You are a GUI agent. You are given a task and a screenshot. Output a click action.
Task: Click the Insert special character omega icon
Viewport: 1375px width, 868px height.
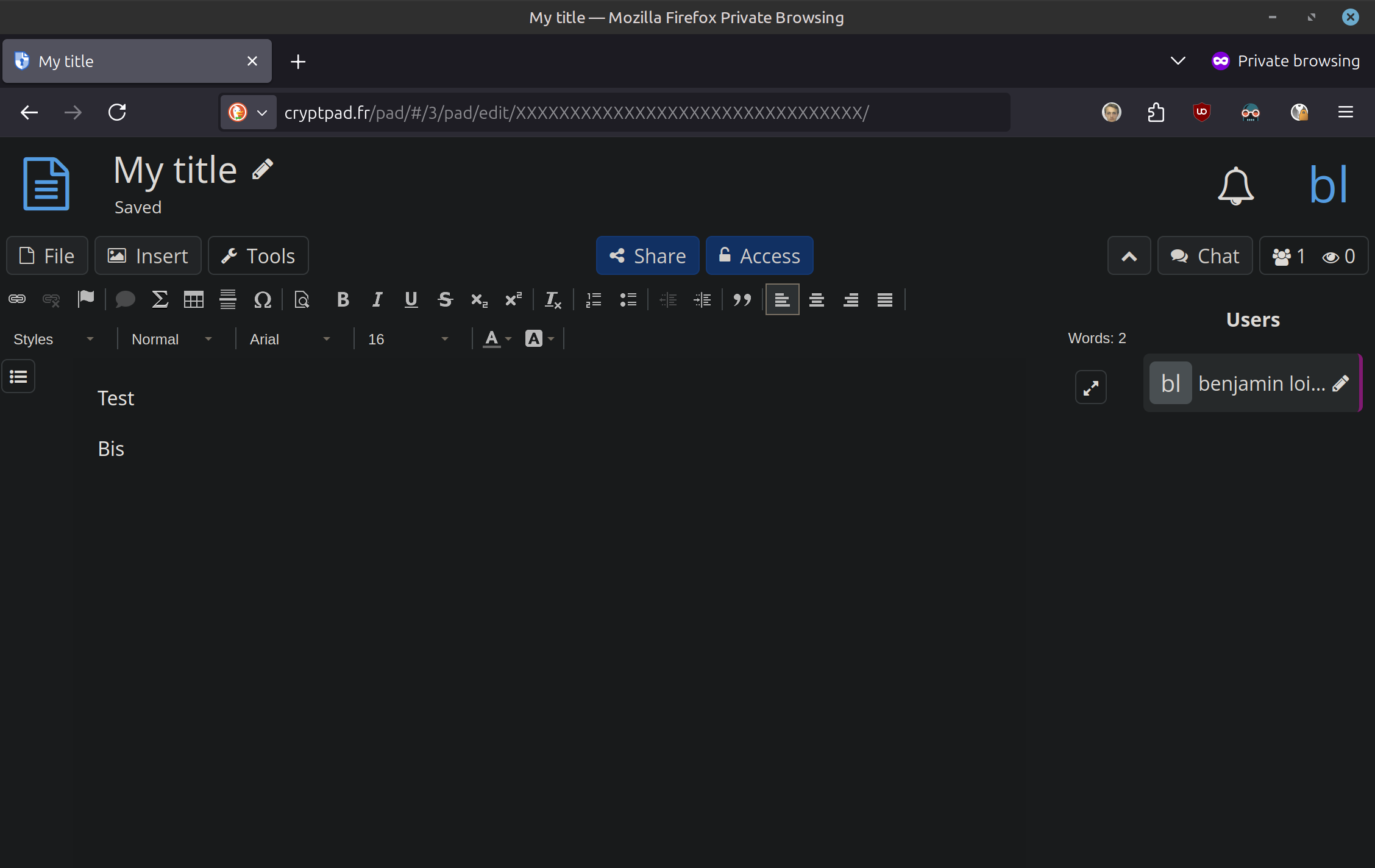click(x=262, y=299)
